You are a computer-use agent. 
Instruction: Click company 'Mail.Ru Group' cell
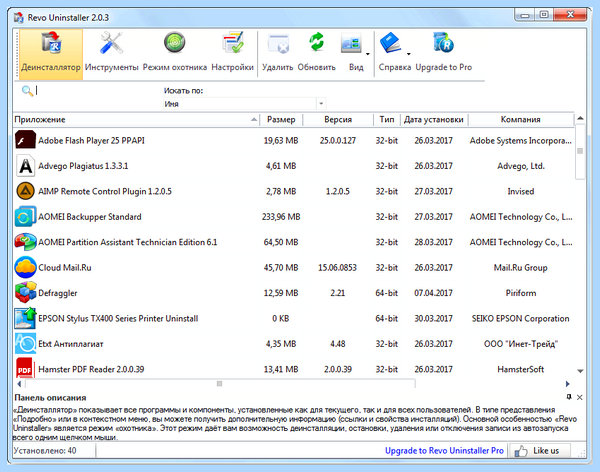click(520, 268)
